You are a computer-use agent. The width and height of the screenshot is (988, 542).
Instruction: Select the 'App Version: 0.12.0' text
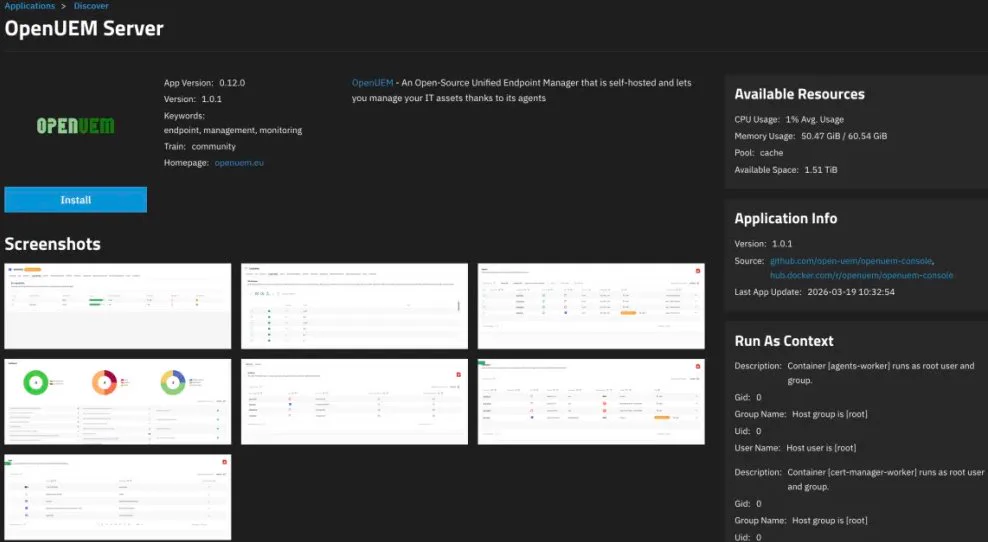pyautogui.click(x=204, y=83)
